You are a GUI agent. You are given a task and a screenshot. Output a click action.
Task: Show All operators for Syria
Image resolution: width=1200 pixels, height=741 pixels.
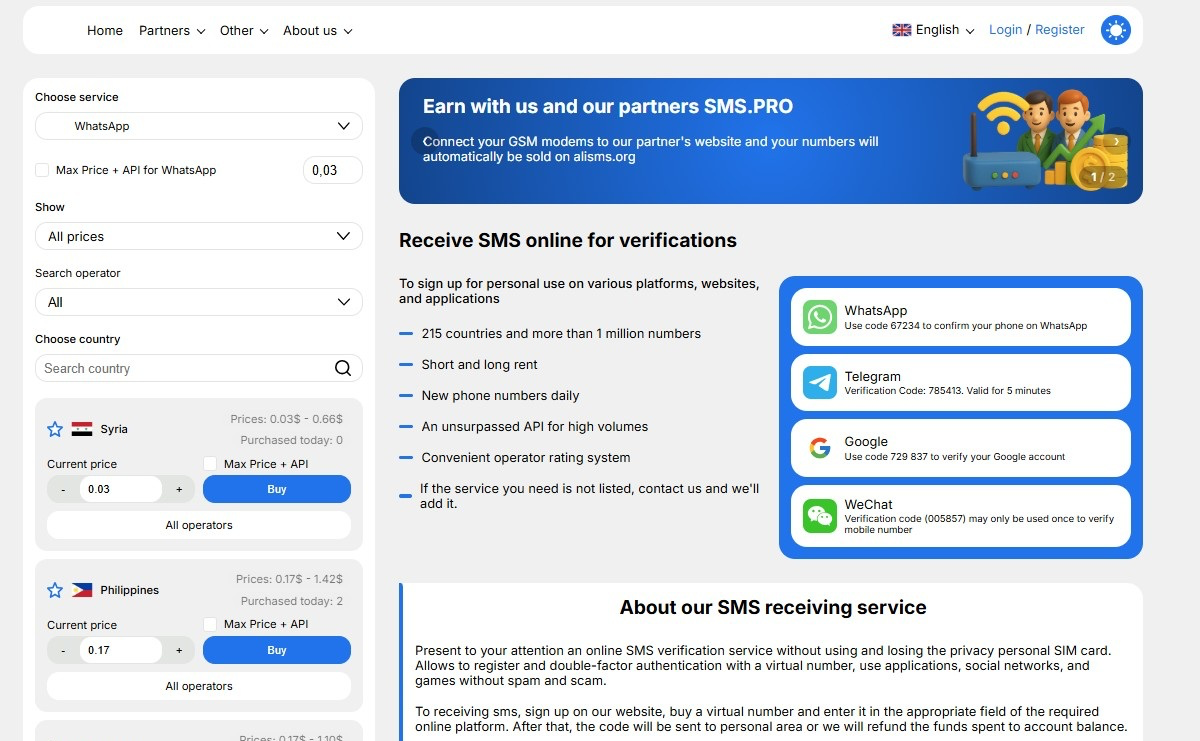point(199,525)
